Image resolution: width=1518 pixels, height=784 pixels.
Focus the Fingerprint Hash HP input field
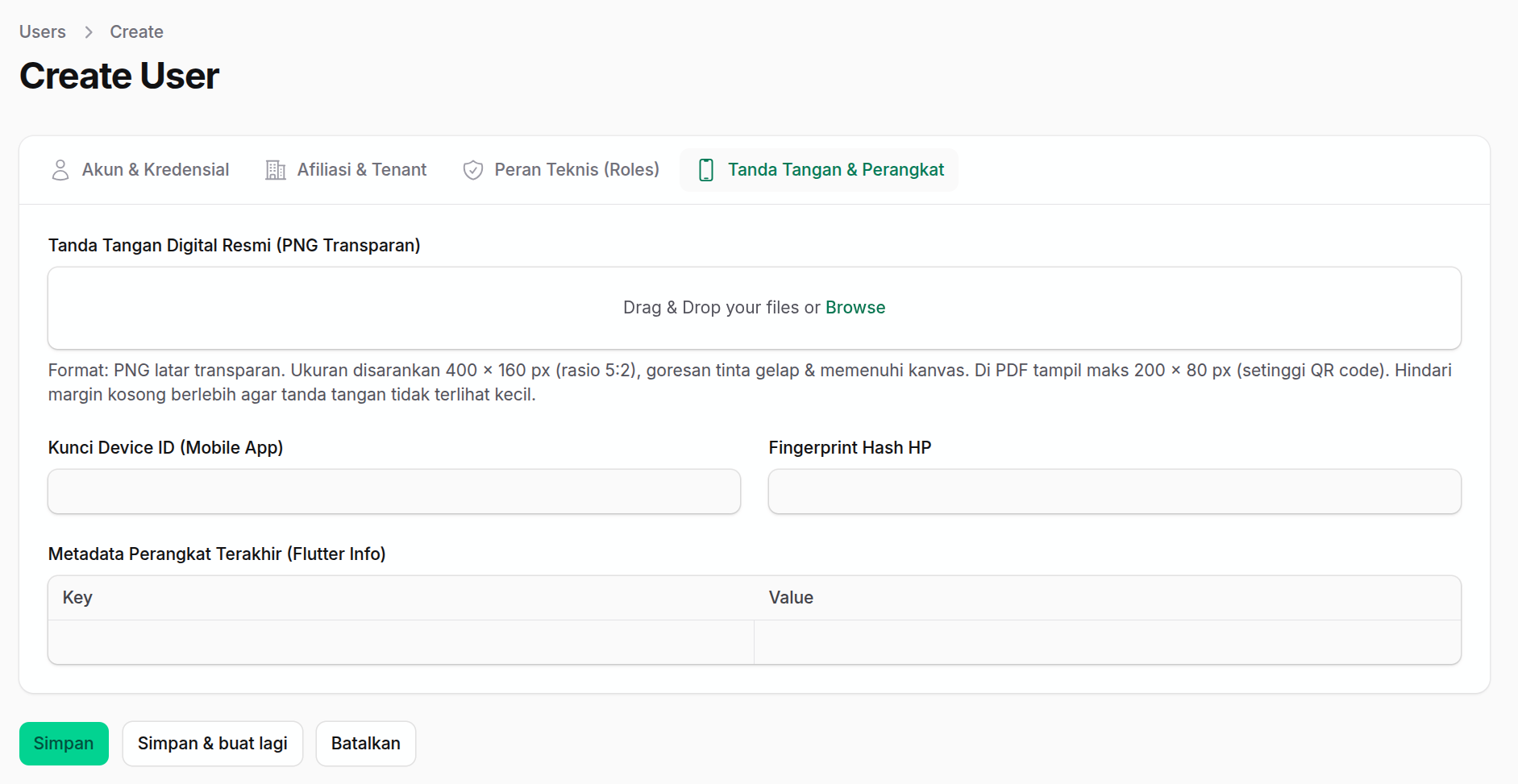pyautogui.click(x=1115, y=492)
